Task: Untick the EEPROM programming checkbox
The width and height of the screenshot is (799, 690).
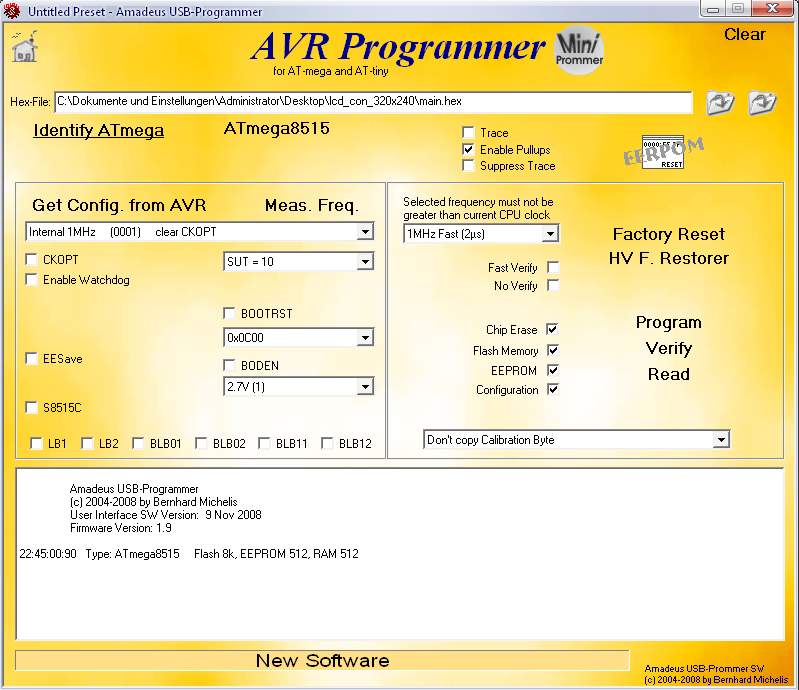Action: coord(553,370)
